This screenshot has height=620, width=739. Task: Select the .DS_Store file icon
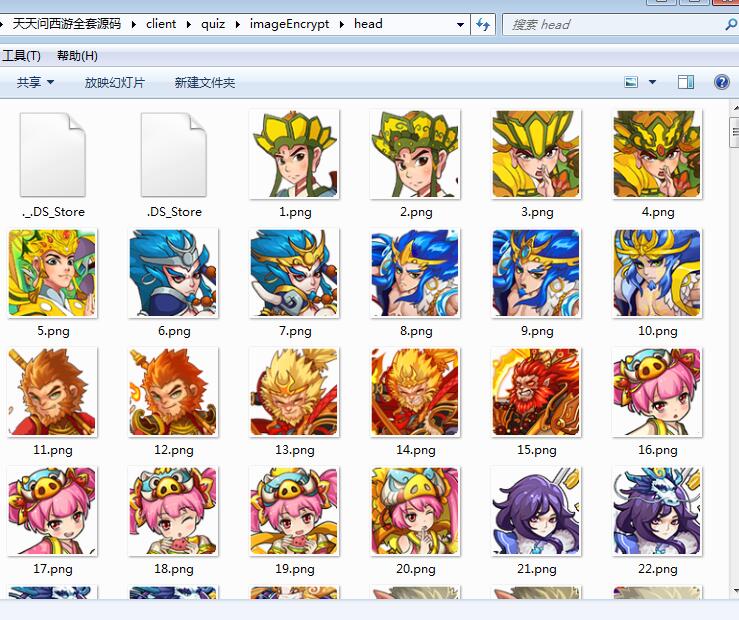173,154
